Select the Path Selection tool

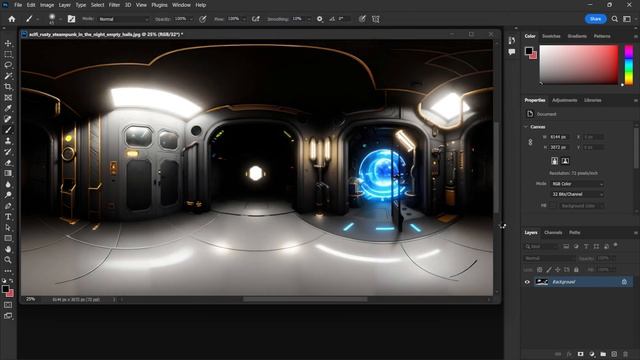click(8, 227)
